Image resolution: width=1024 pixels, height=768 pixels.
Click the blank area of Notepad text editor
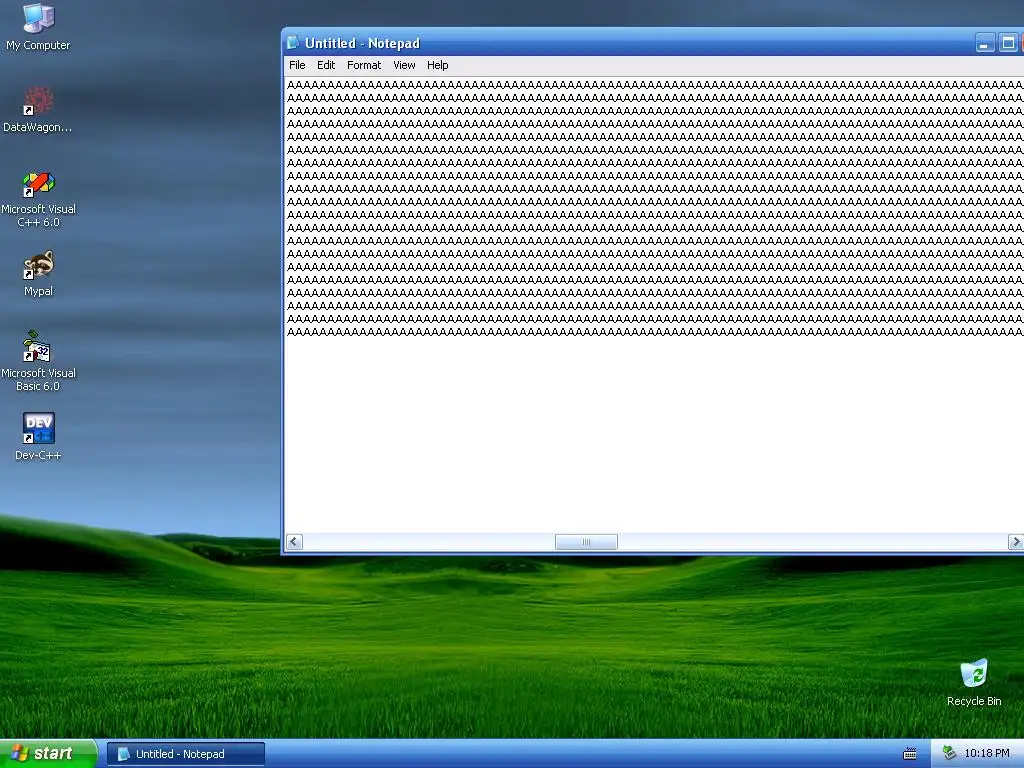coord(653,434)
